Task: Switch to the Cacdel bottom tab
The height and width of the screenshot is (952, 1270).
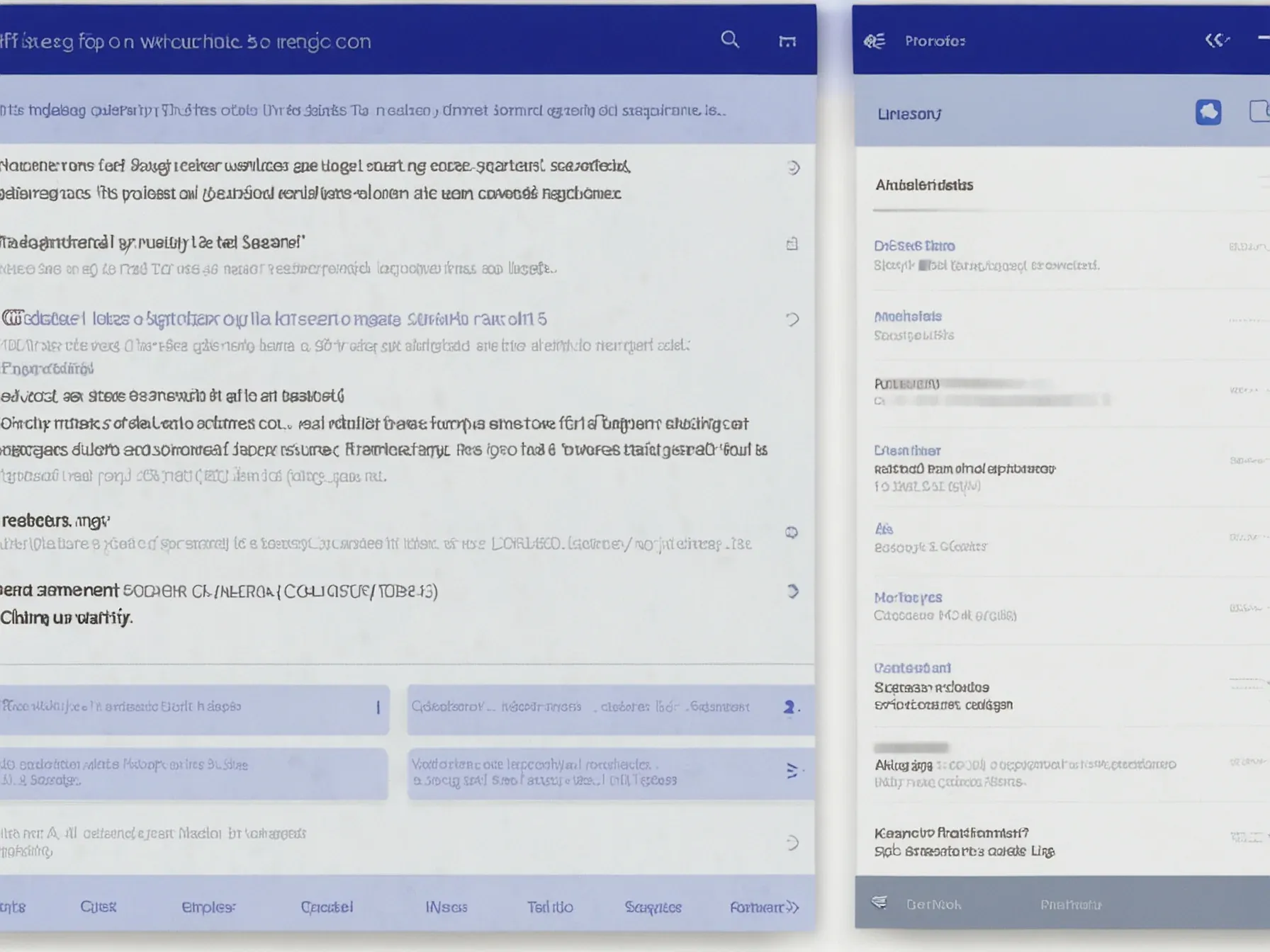Action: 326,907
